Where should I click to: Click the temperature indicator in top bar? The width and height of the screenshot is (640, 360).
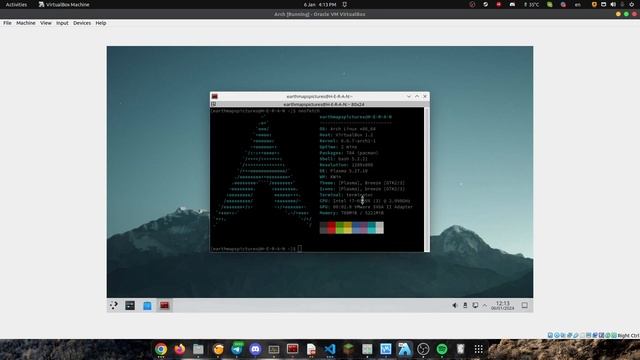[531, 4]
